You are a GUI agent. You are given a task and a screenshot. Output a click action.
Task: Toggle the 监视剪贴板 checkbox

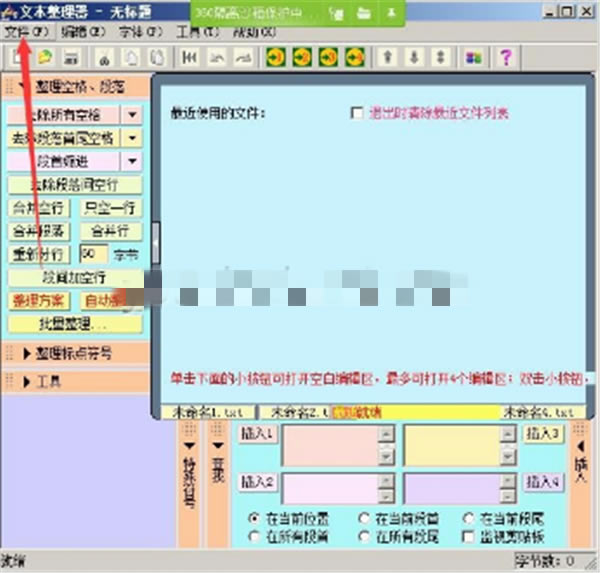click(470, 537)
